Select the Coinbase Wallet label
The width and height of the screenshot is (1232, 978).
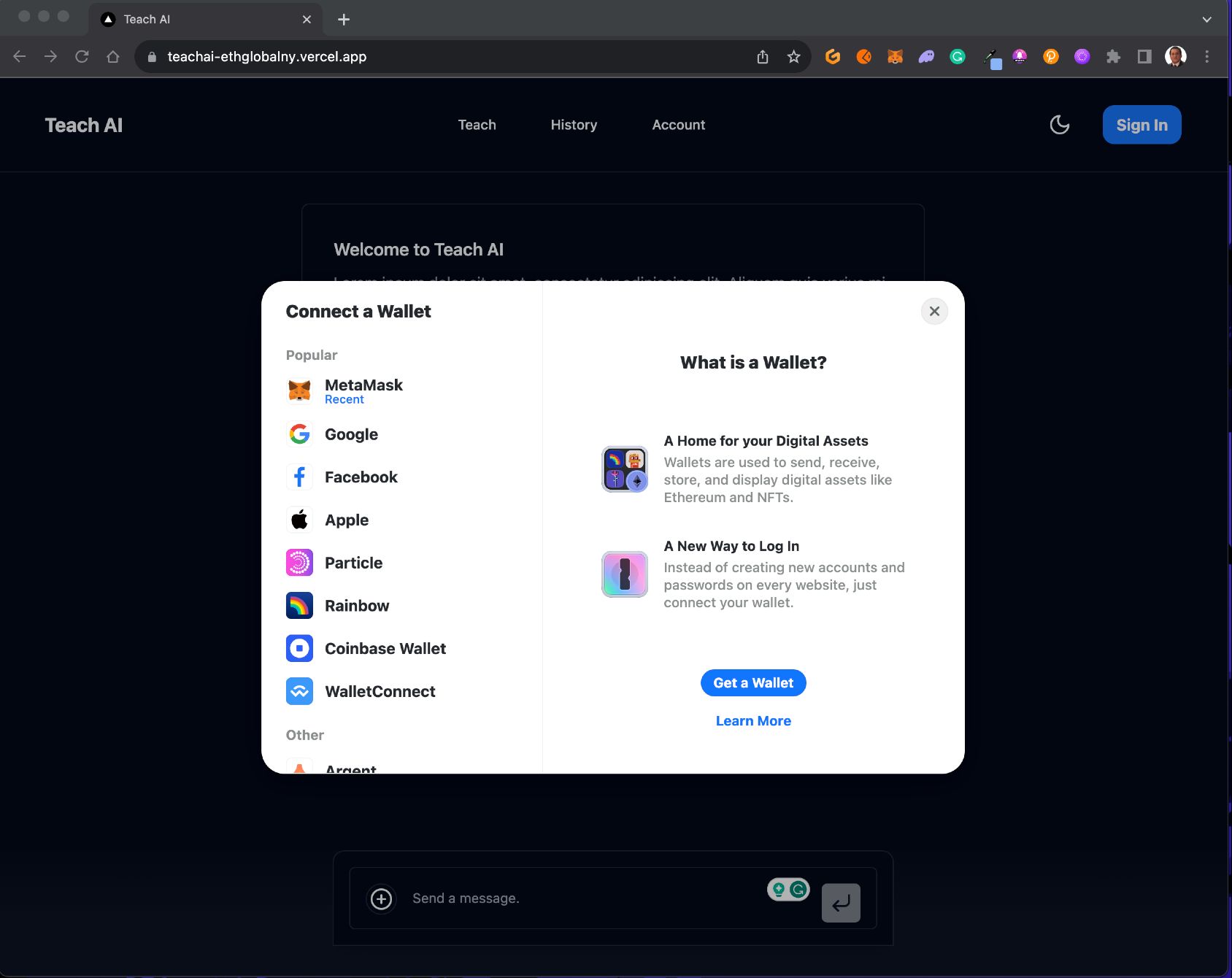(x=385, y=649)
